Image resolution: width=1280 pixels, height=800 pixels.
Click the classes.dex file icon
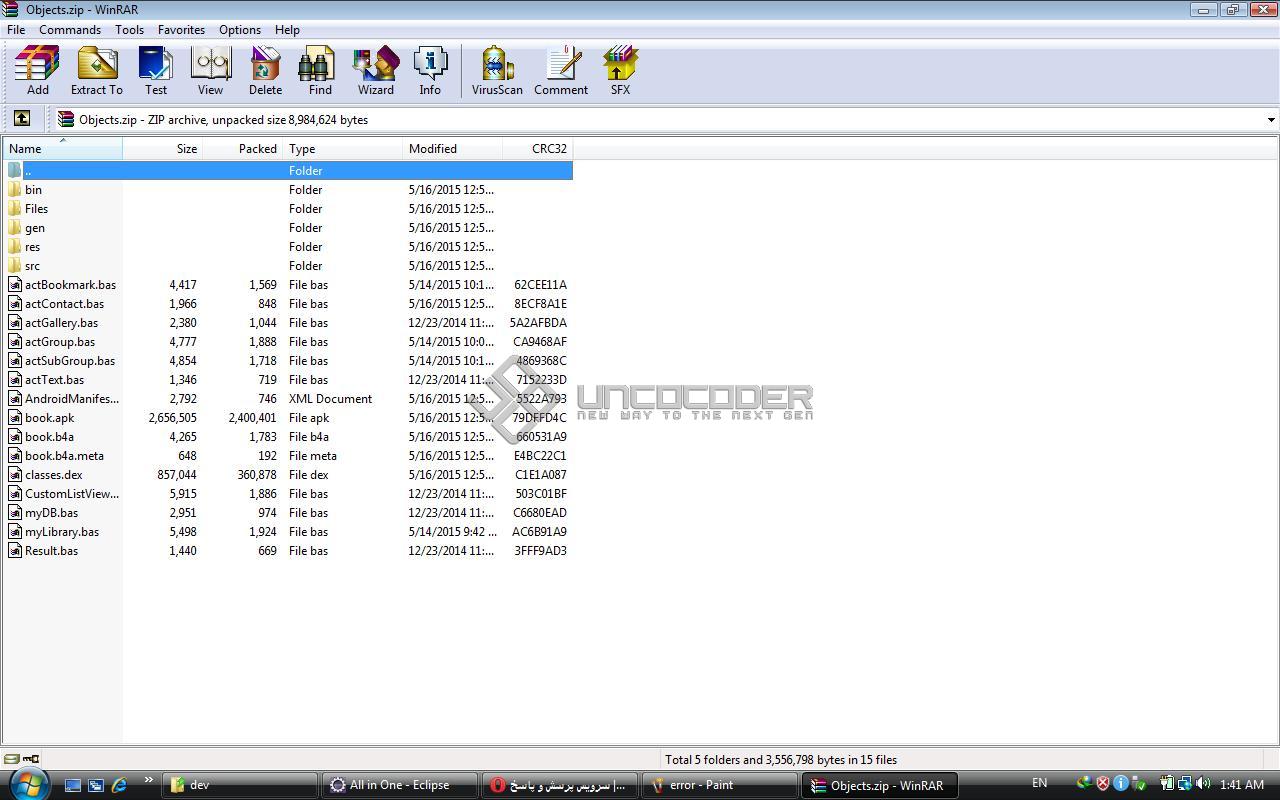[x=15, y=474]
